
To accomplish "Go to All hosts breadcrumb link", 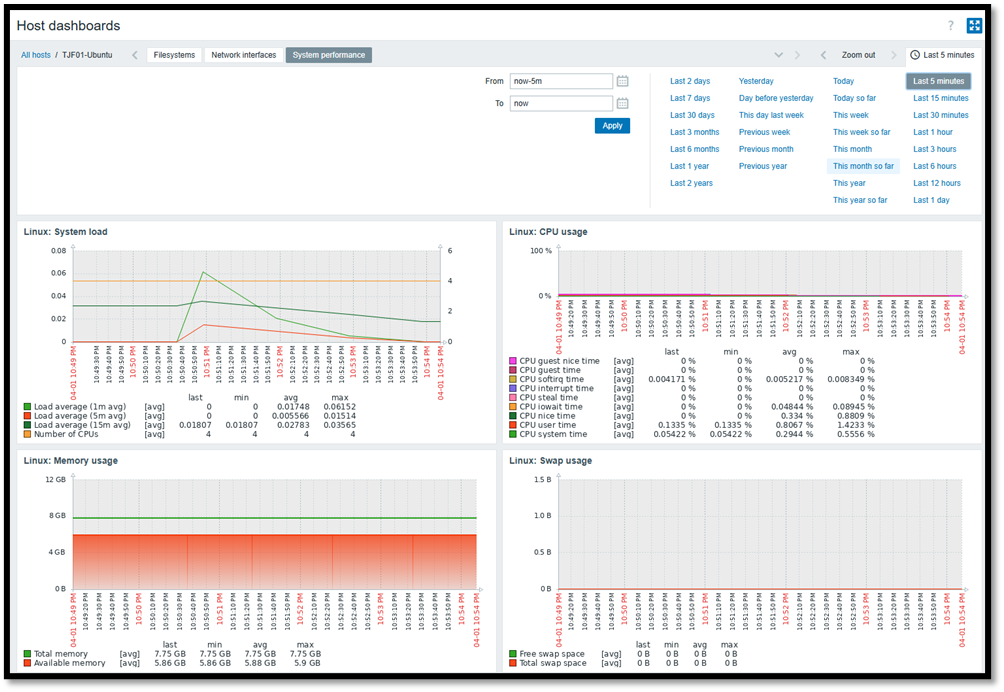I will [x=36, y=55].
